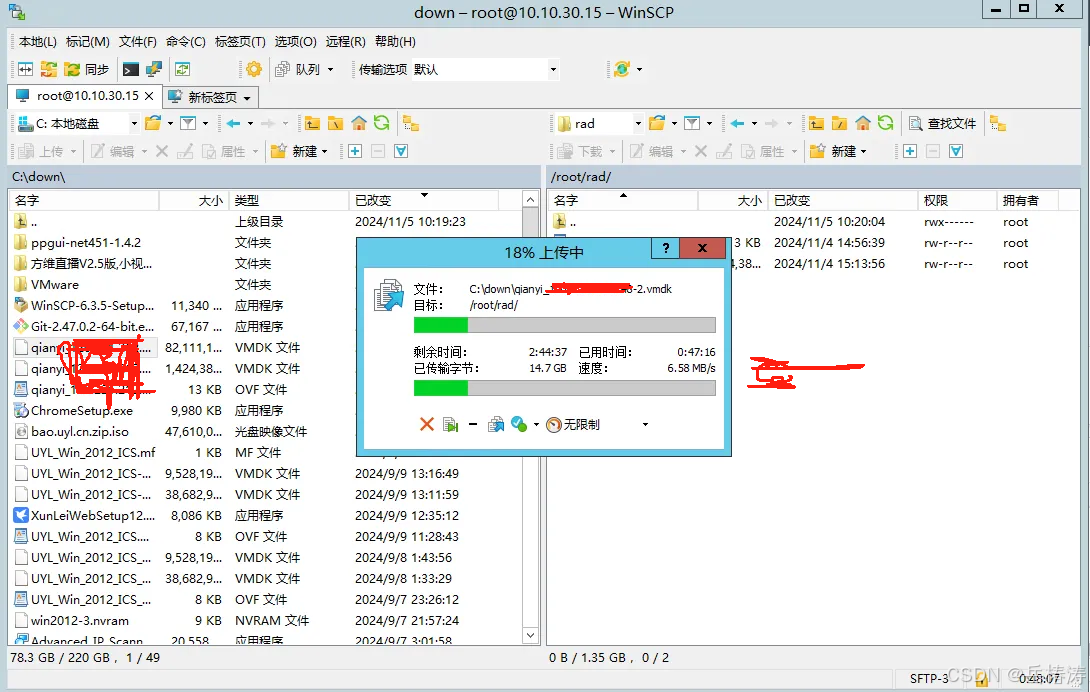1090x692 pixels.
Task: Click 查找文件 find files button
Action: (x=943, y=124)
